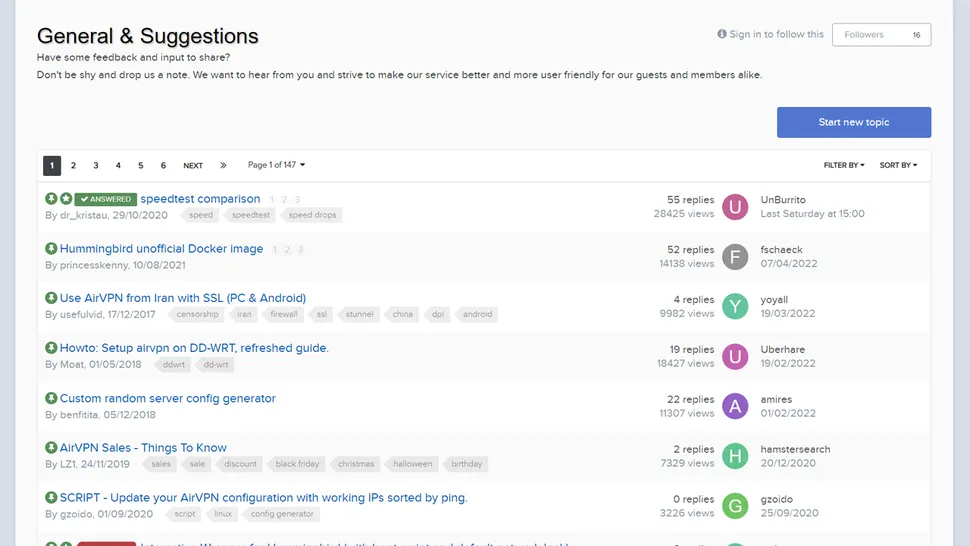Click the speed drops tag
970x546 pixels.
click(311, 215)
